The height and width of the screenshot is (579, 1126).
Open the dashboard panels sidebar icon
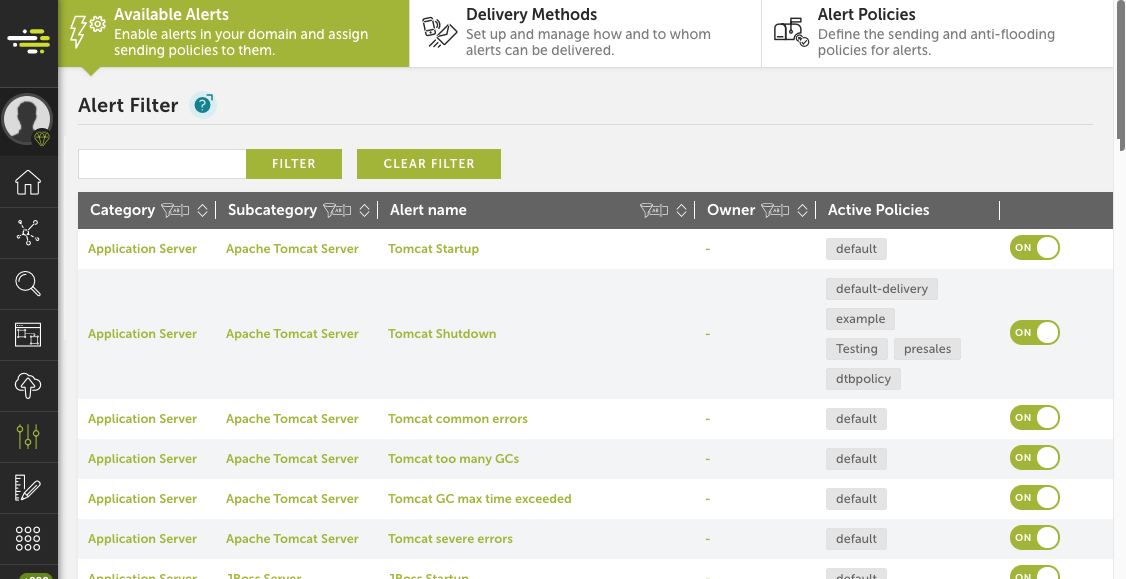tap(28, 334)
